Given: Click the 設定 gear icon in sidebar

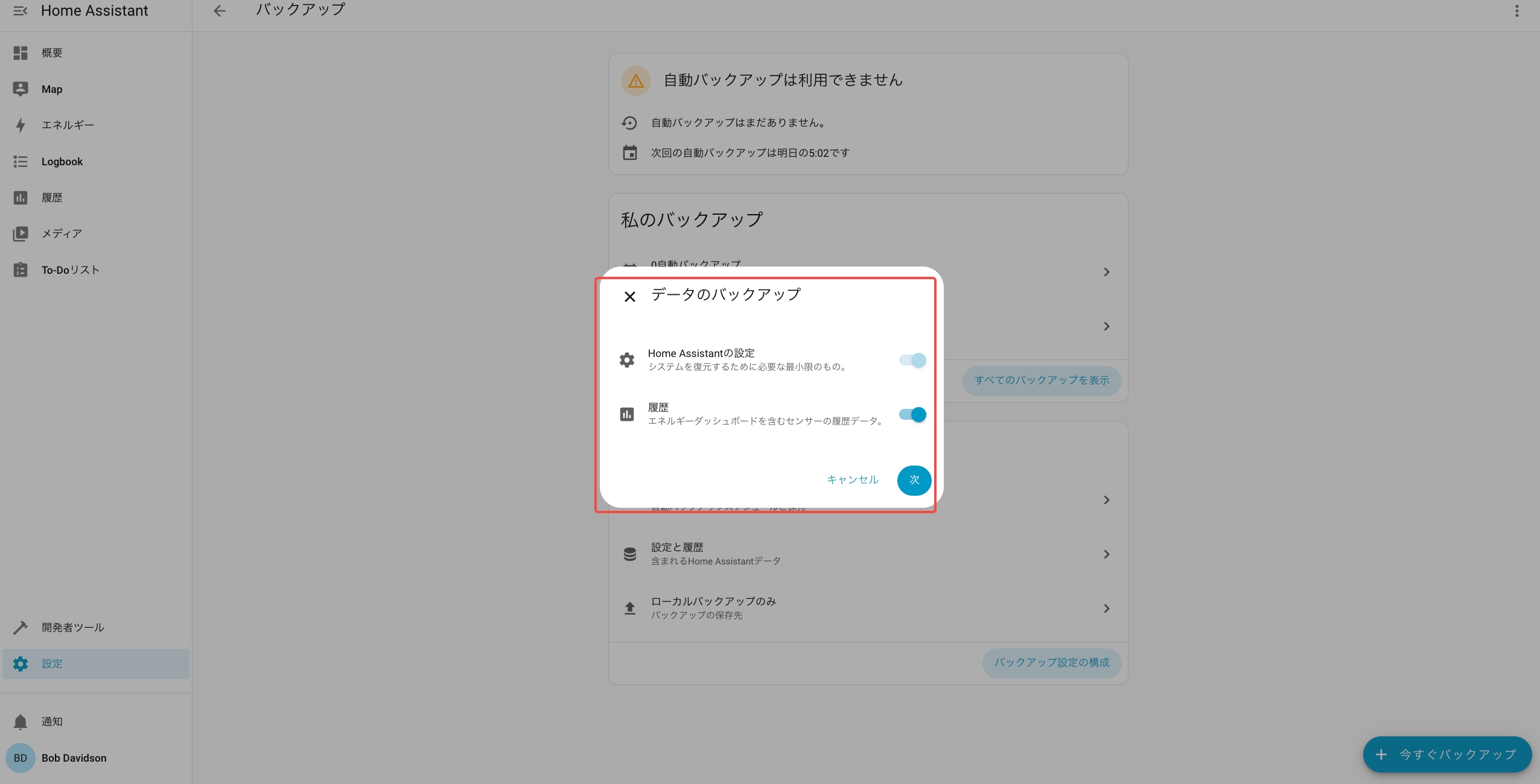Looking at the screenshot, I should [21, 664].
